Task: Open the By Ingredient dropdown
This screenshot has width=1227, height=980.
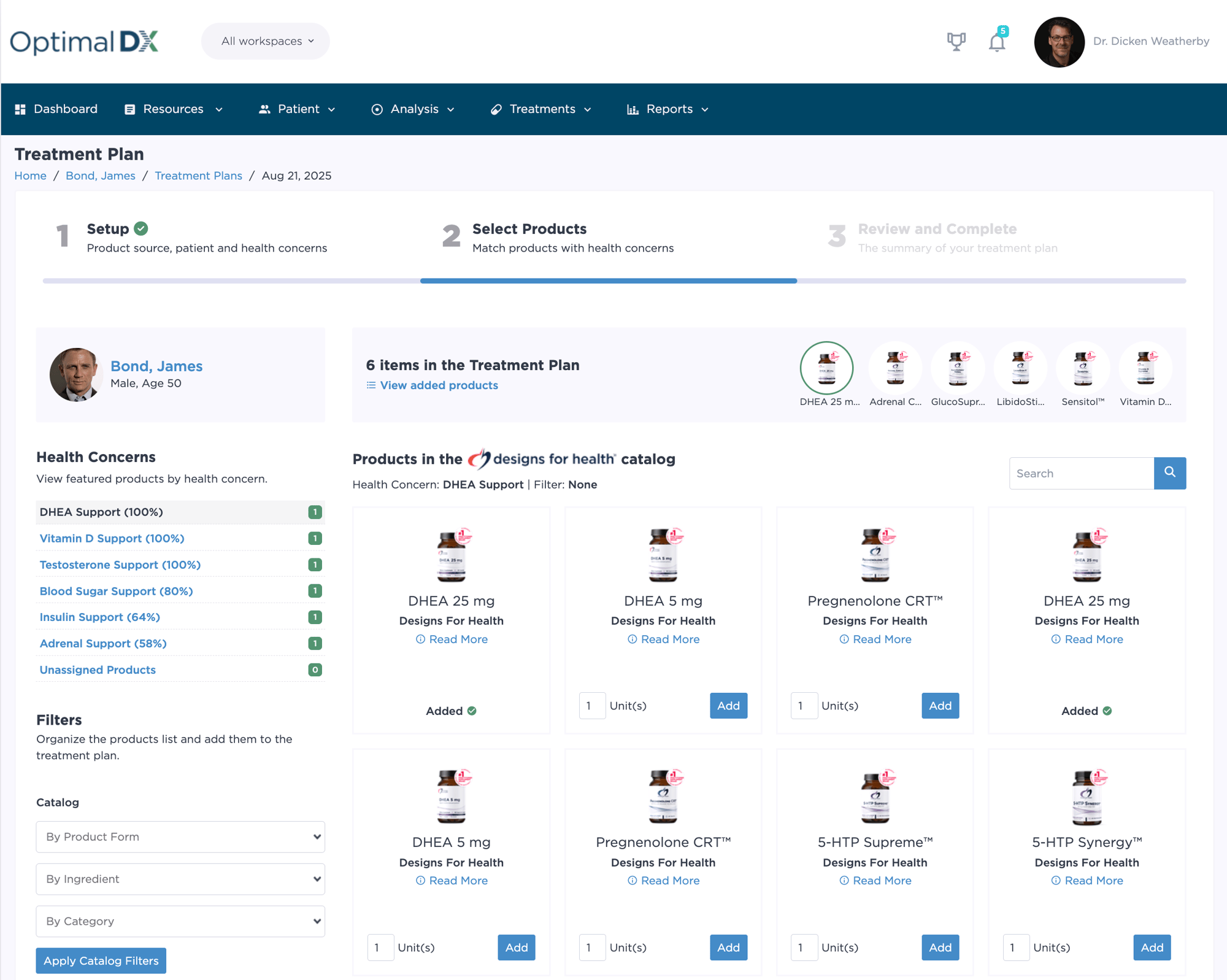Action: click(180, 879)
